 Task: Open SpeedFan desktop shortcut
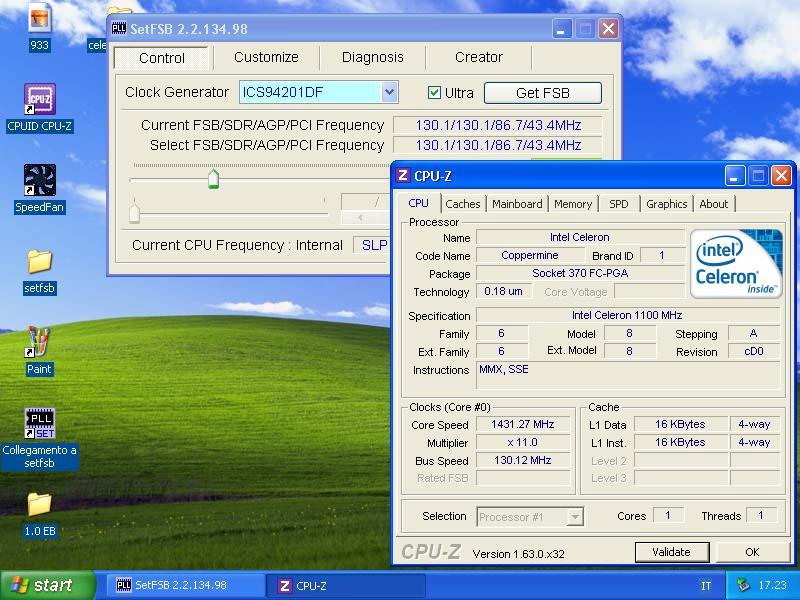[39, 188]
